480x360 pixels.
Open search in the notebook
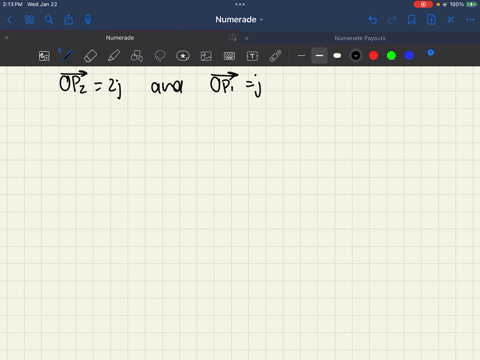(49, 20)
